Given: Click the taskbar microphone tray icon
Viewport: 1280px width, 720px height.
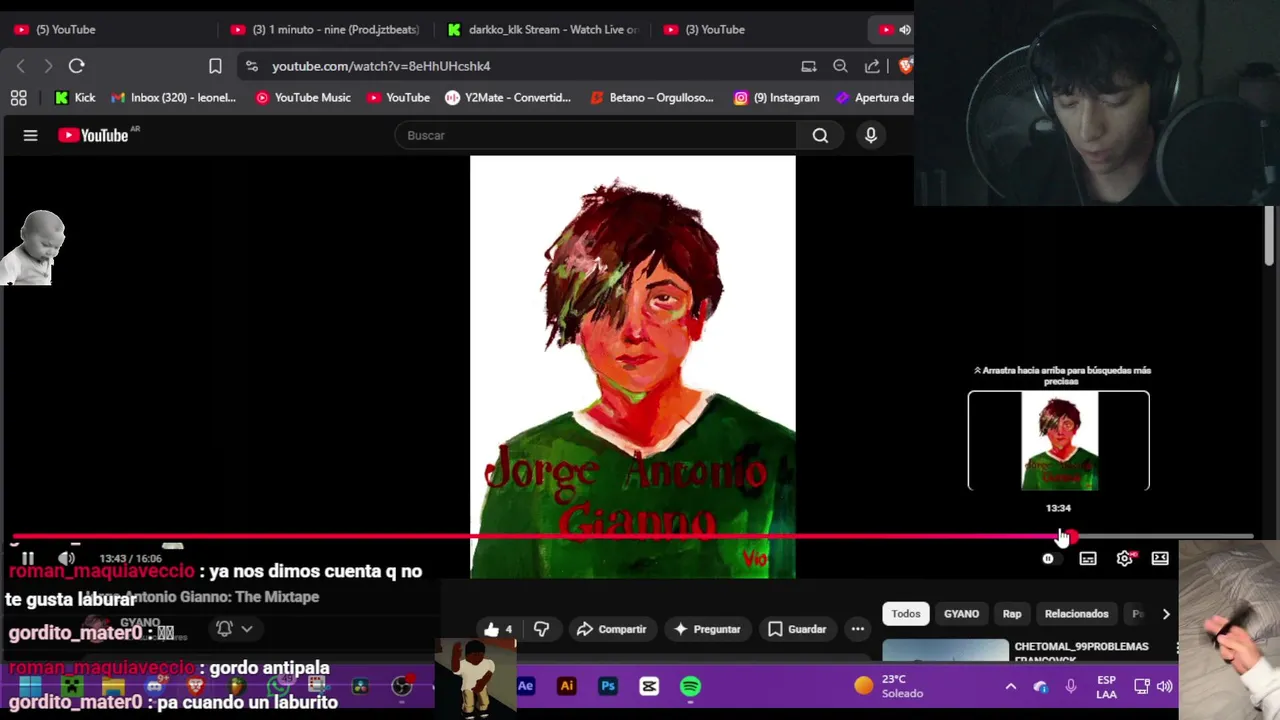Looking at the screenshot, I should [x=1071, y=686].
